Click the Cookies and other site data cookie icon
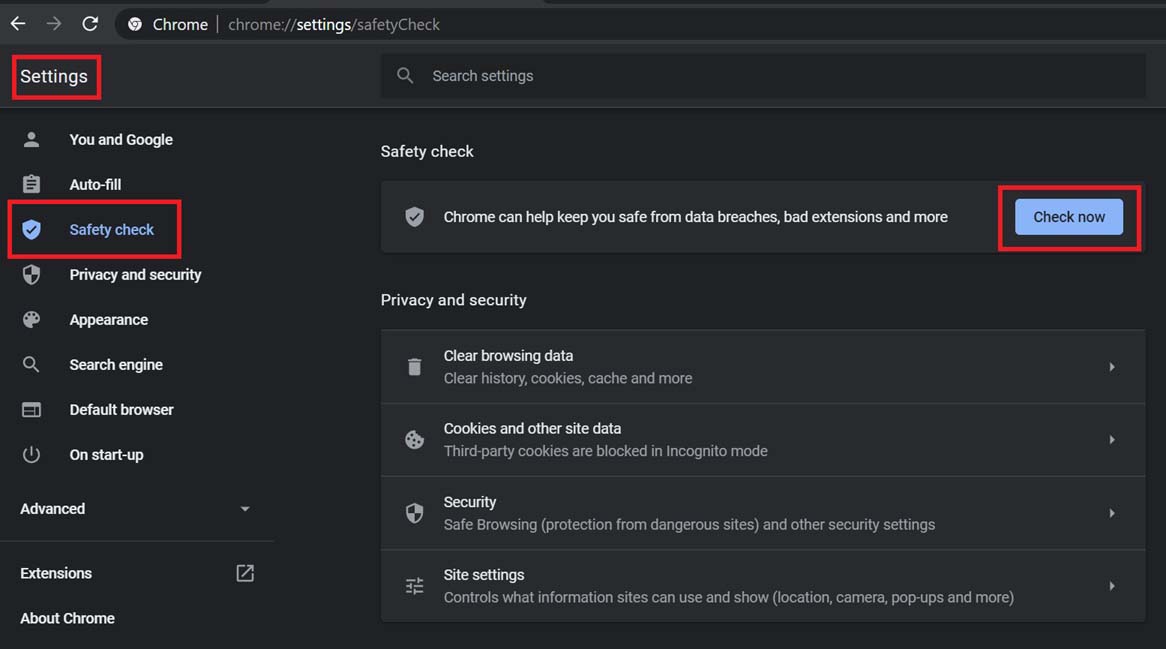Viewport: 1166px width, 649px height. [x=414, y=439]
